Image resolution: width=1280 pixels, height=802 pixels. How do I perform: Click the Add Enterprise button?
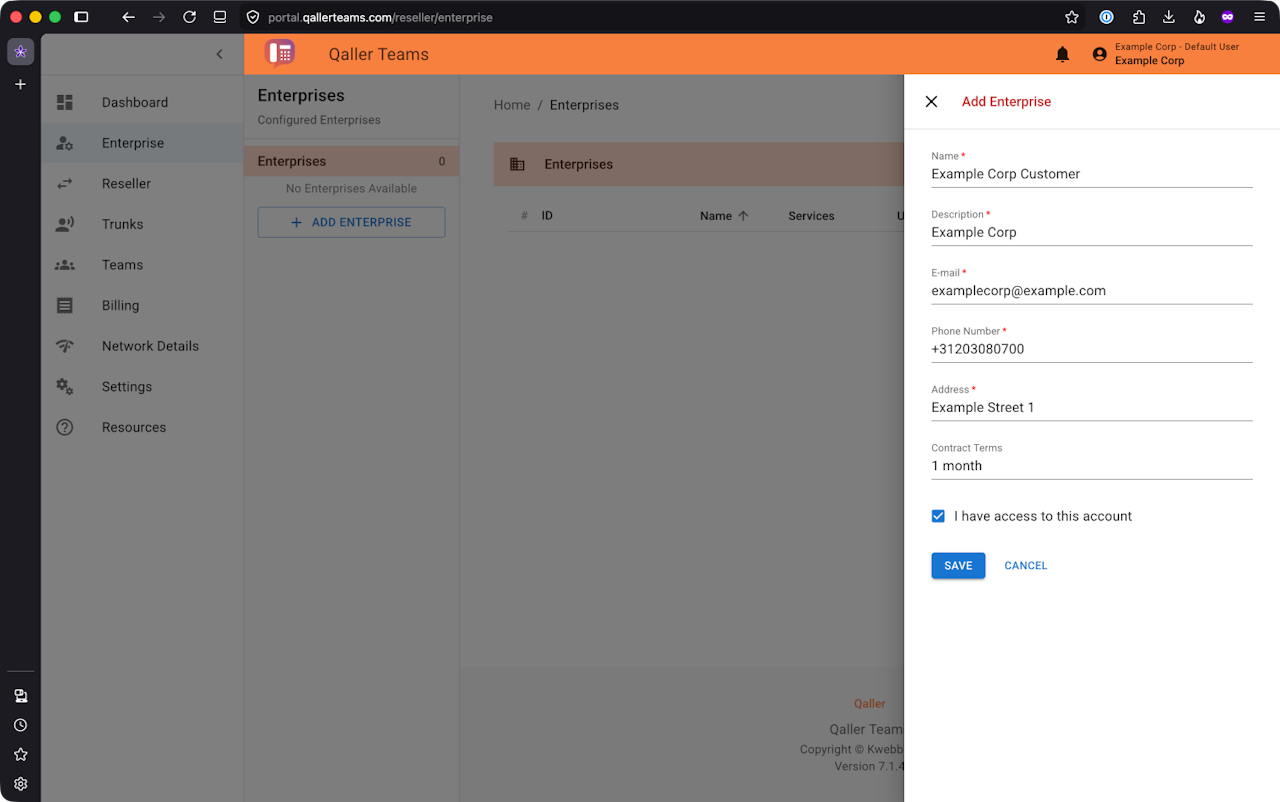(351, 222)
